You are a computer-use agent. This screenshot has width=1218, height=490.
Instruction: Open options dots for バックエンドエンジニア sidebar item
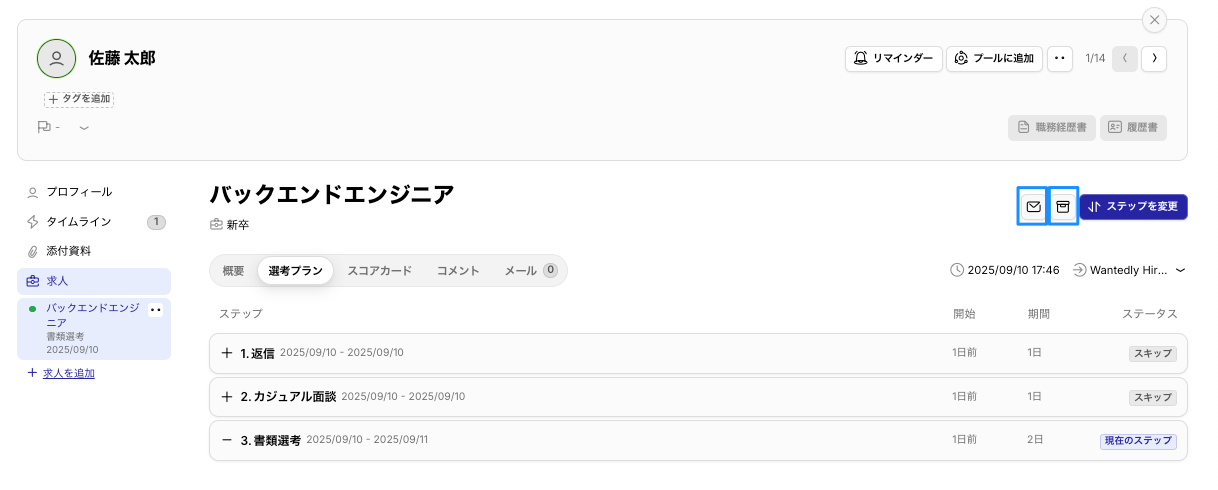coord(155,310)
